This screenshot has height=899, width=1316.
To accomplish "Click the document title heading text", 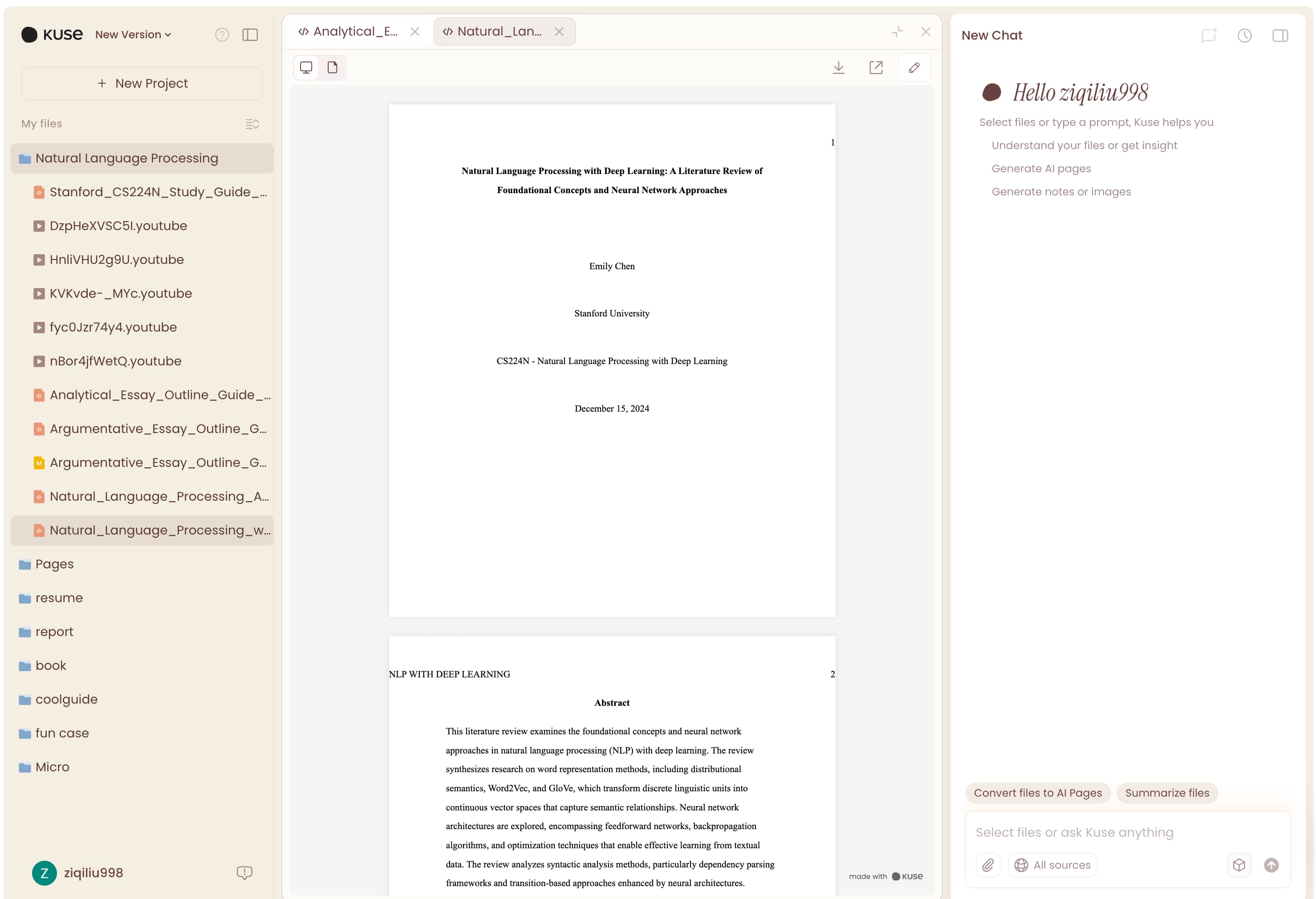I will 612,181.
